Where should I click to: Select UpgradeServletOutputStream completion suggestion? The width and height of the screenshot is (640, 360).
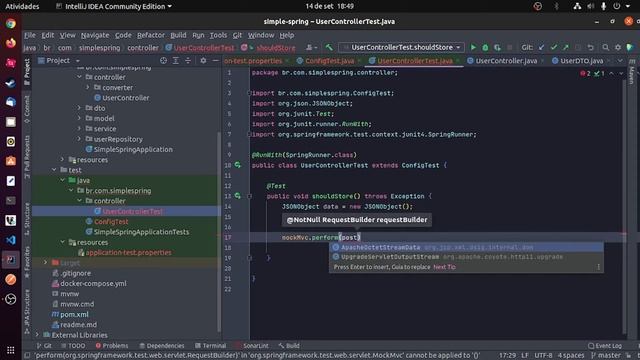[466, 257]
